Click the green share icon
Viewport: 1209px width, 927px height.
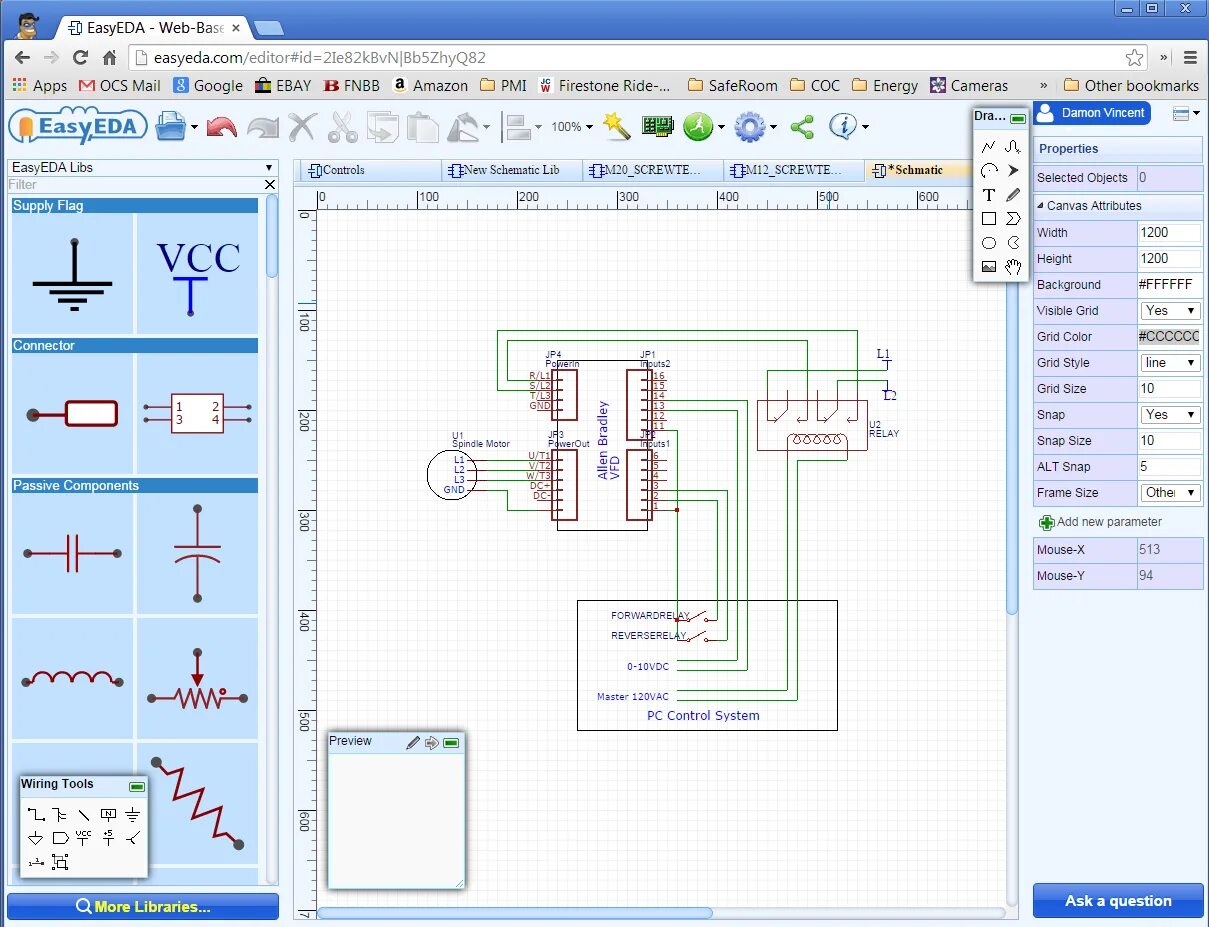pyautogui.click(x=802, y=127)
